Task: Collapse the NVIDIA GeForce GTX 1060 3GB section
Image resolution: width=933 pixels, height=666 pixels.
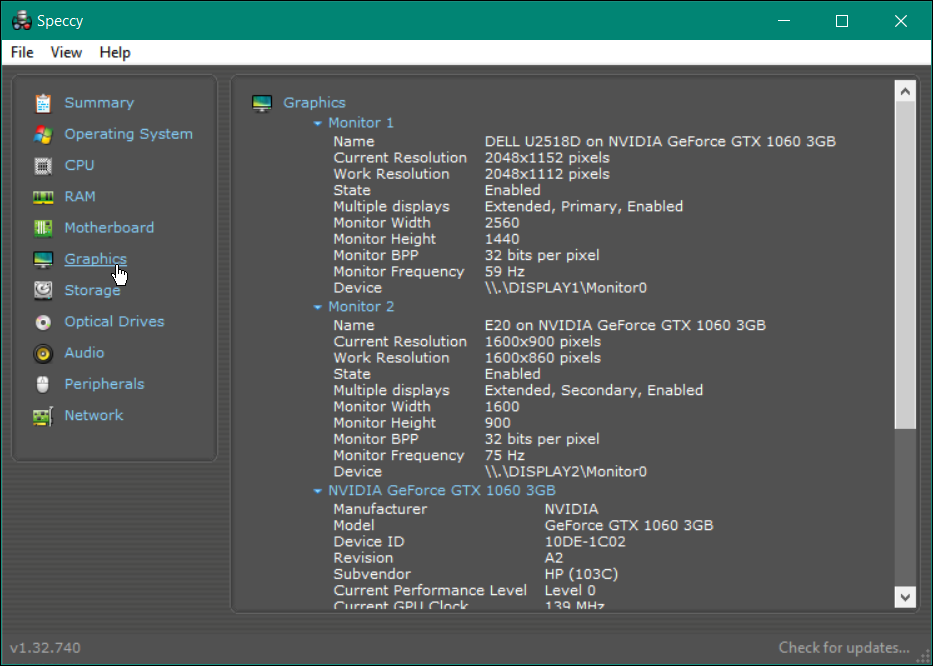Action: (x=317, y=490)
